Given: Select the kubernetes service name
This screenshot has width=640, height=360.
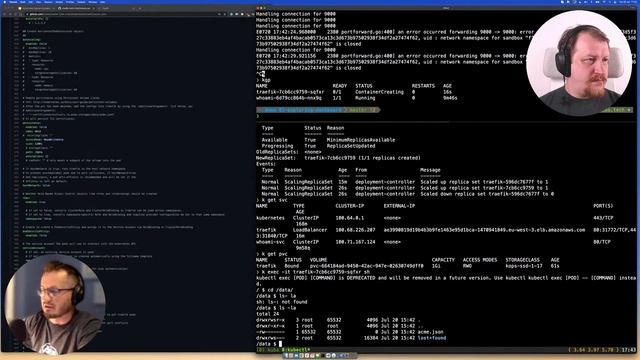Looking at the screenshot, I should (x=270, y=218).
